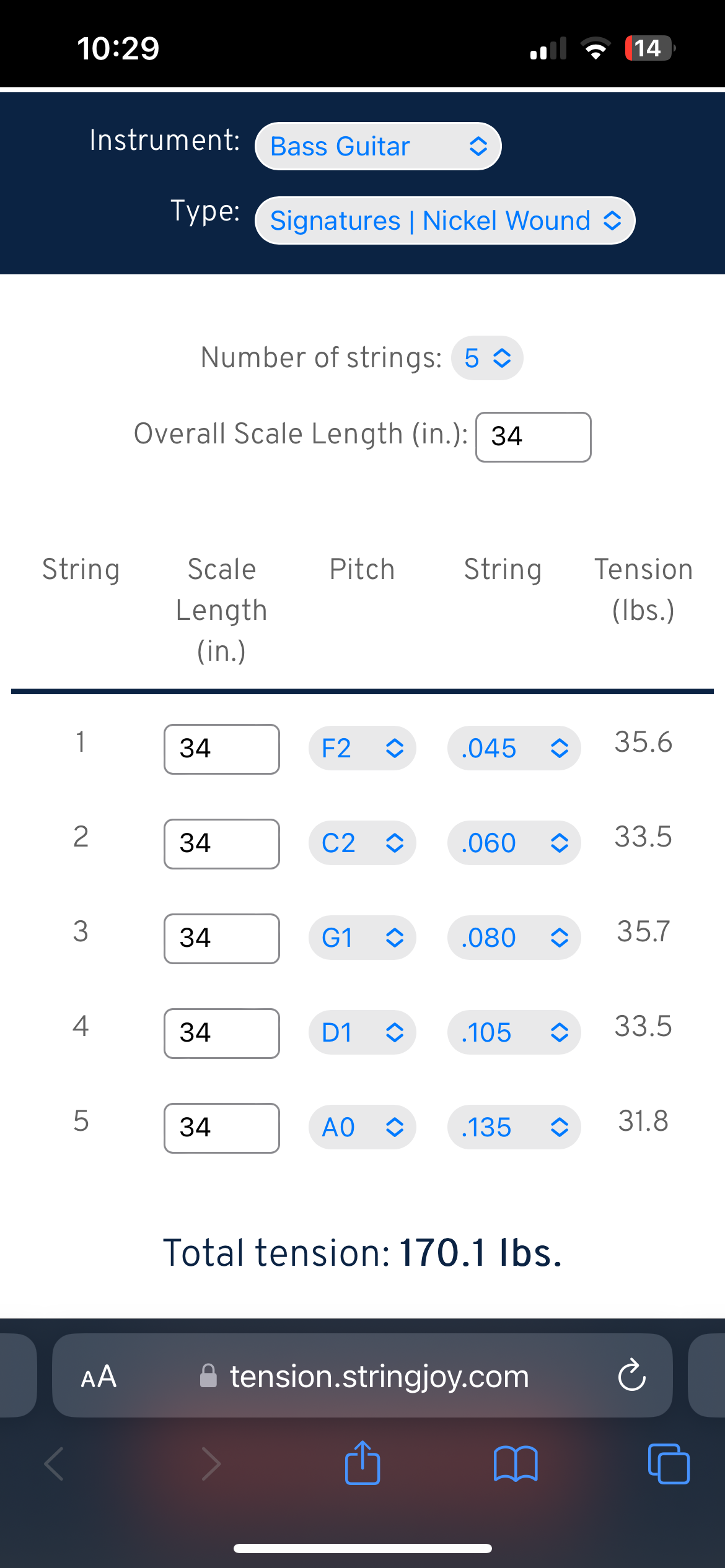
Task: Open the G1 pitch dropdown for string 3
Action: pyautogui.click(x=362, y=938)
